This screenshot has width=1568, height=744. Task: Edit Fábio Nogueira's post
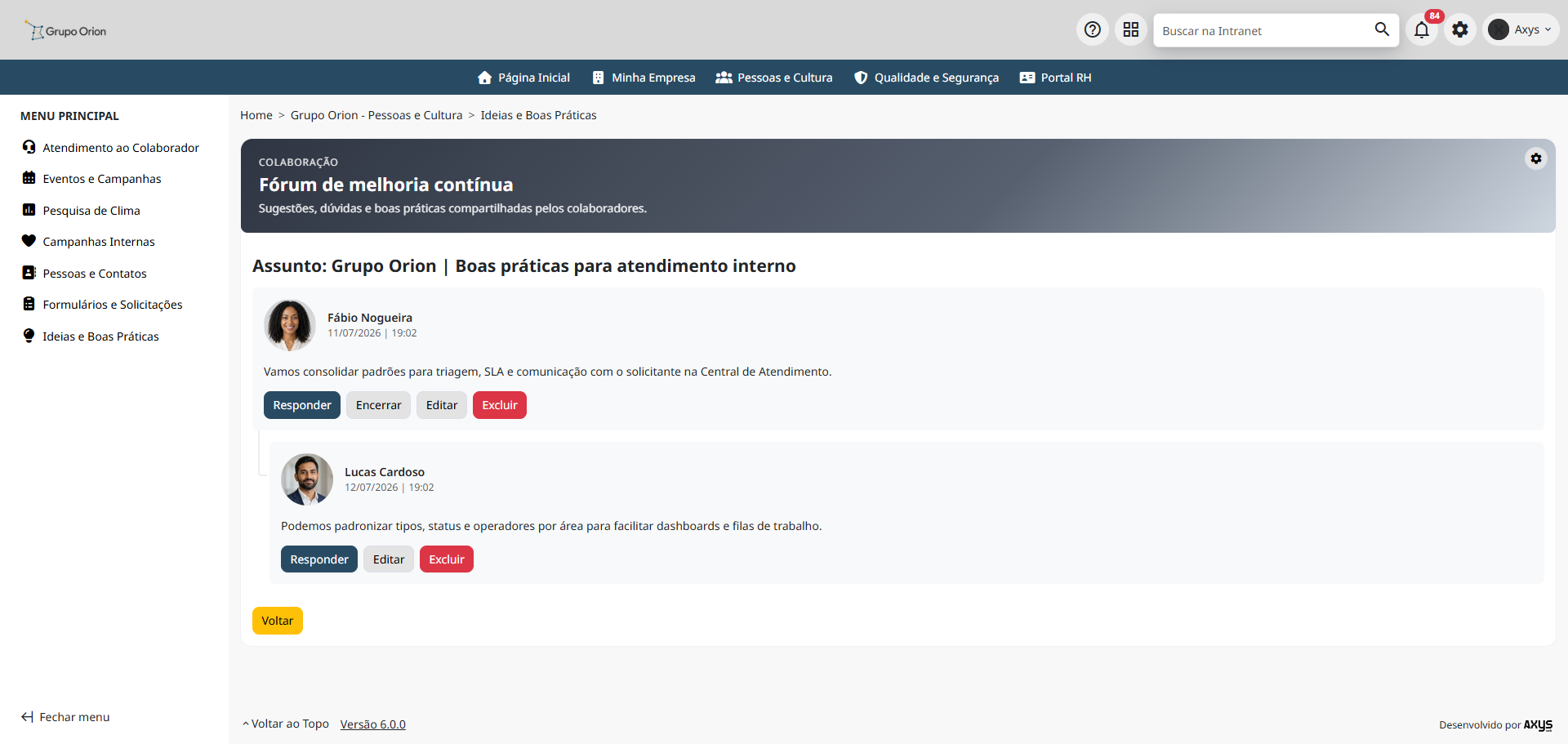click(x=442, y=405)
